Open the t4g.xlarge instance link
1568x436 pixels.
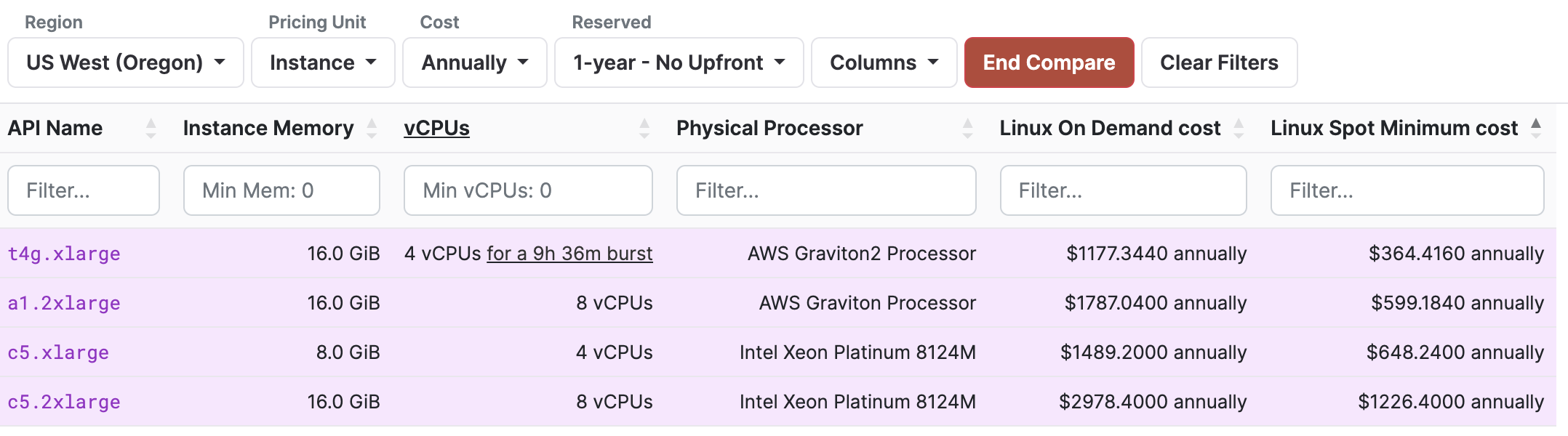[64, 254]
